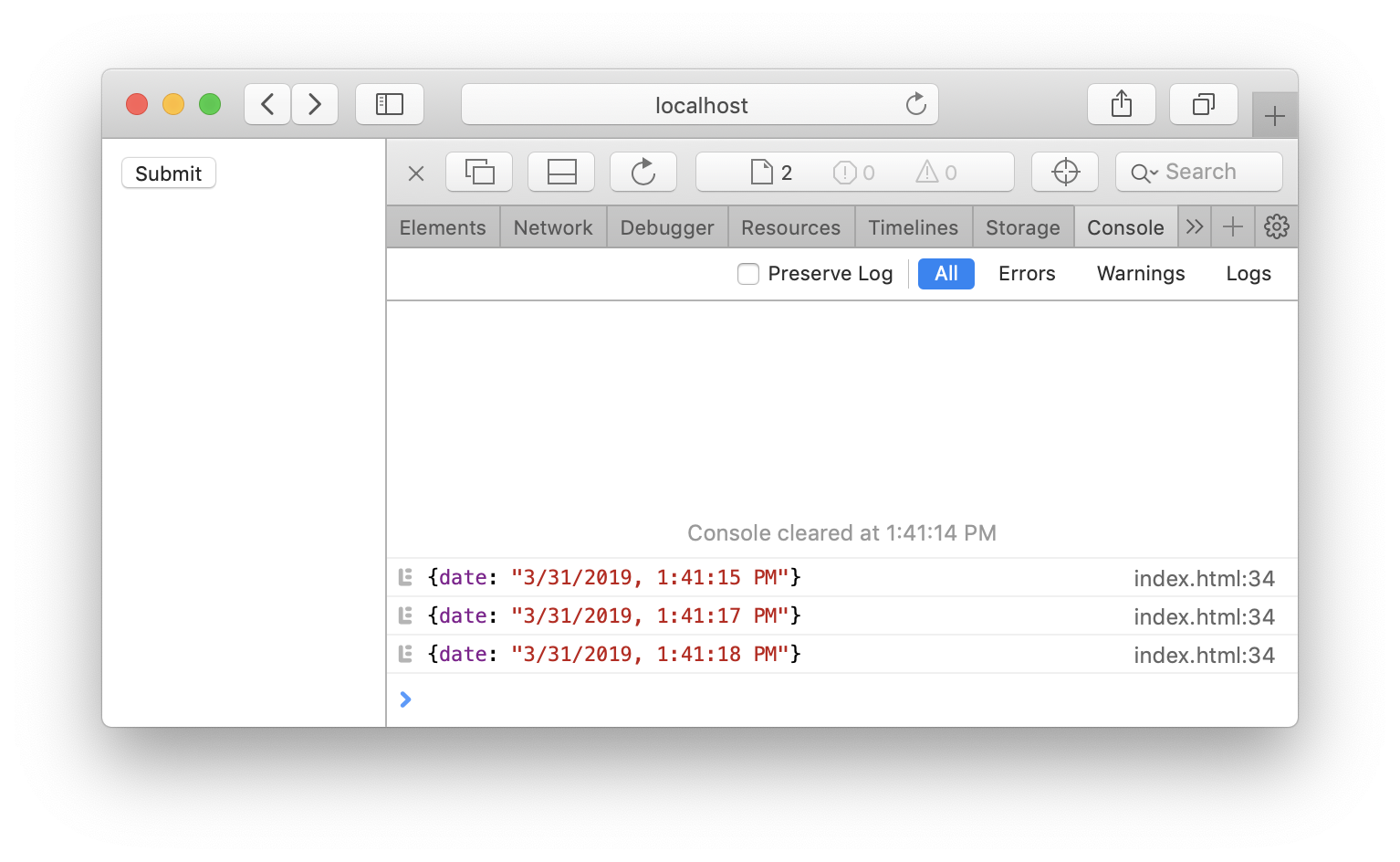Expand the 1:41:17 PM logged object
The height and width of the screenshot is (862, 1400).
(406, 615)
